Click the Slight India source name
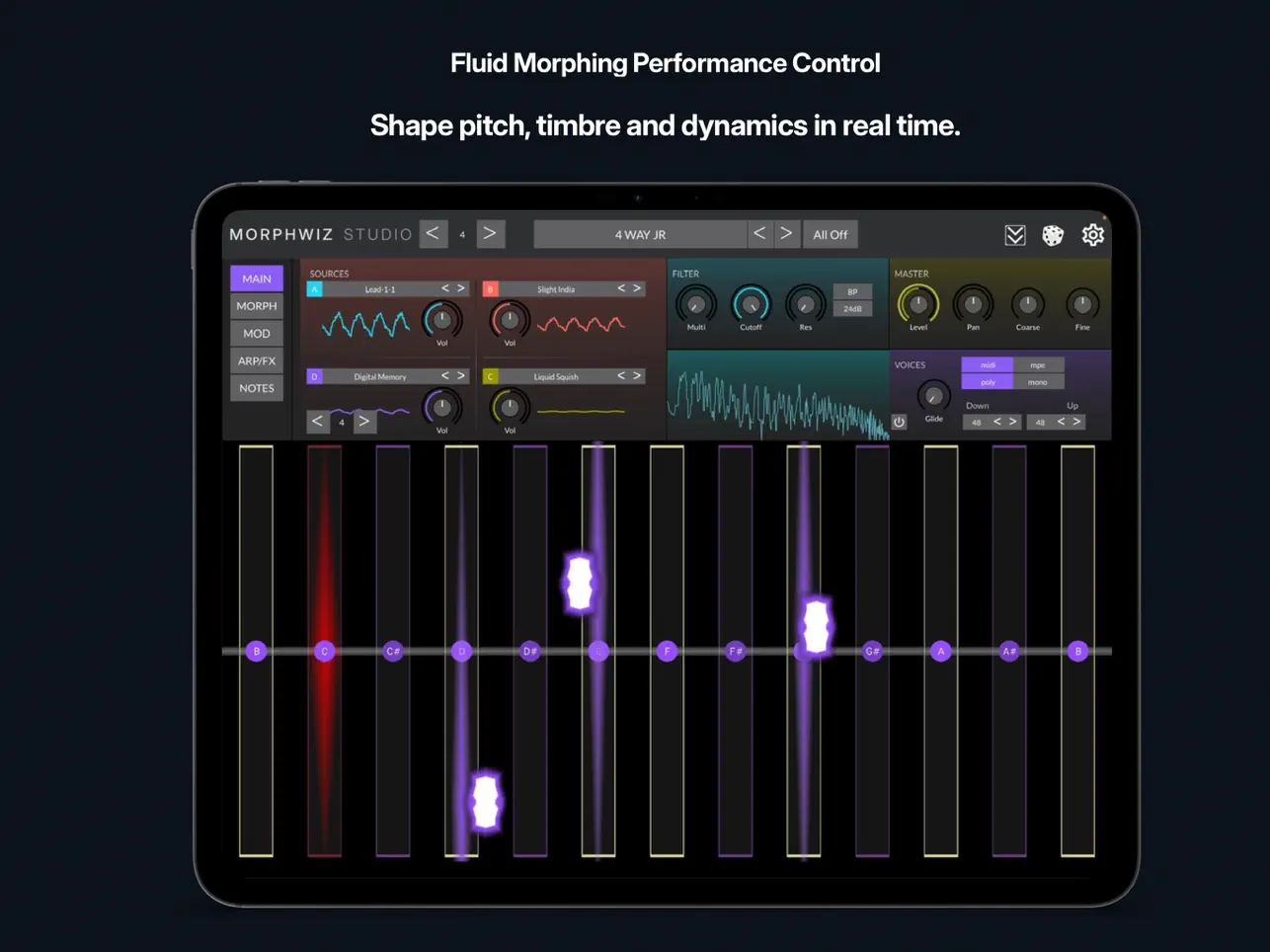 point(556,289)
